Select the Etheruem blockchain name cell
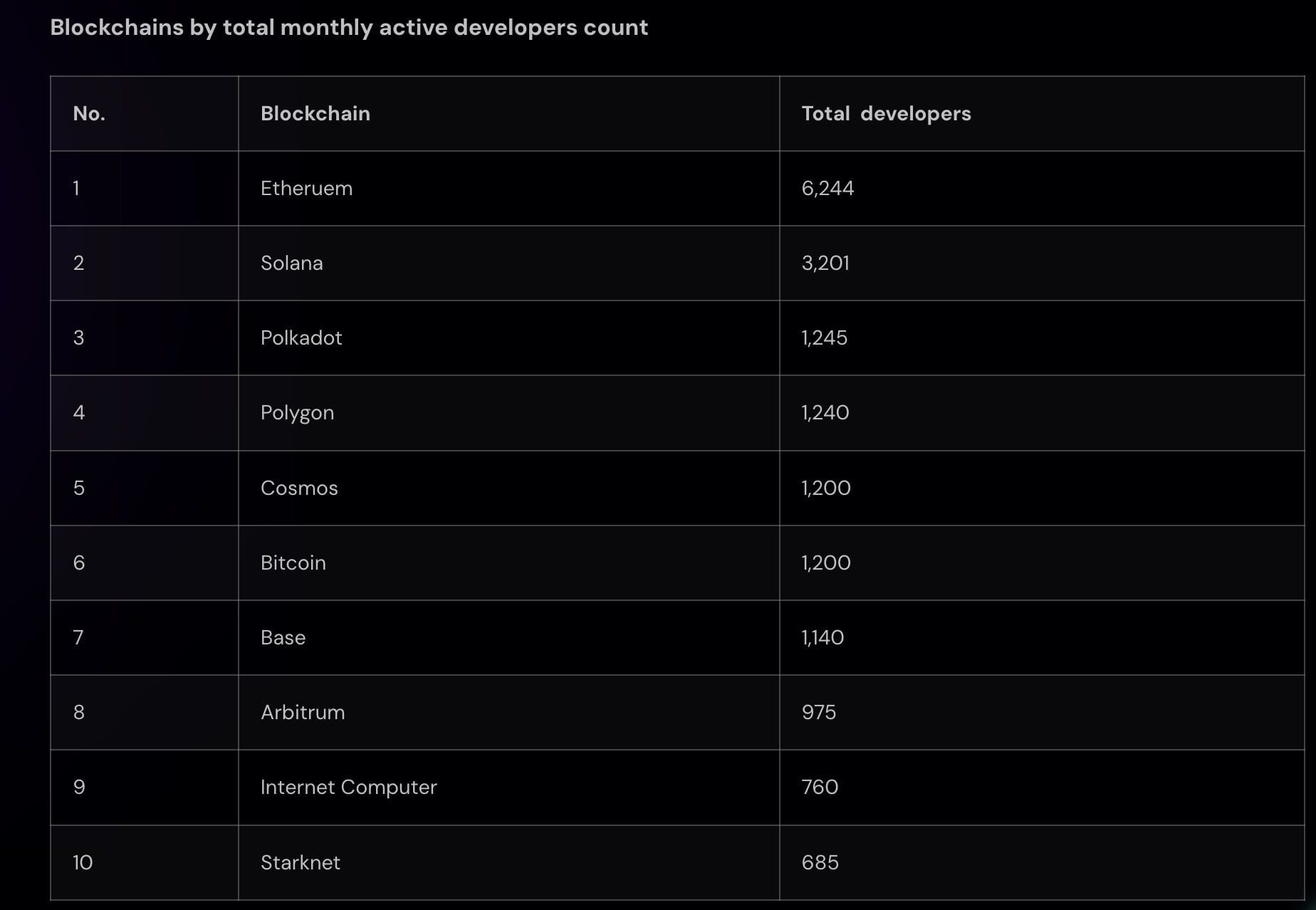1316x910 pixels. 306,189
